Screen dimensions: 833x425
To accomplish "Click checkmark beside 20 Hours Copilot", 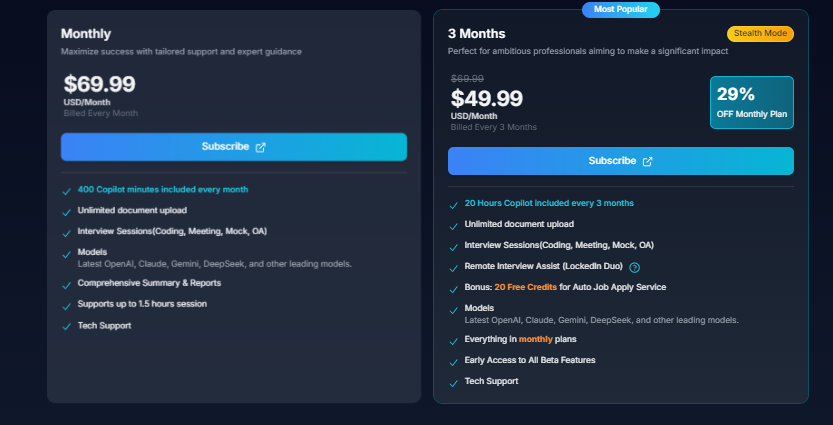I will (x=453, y=204).
